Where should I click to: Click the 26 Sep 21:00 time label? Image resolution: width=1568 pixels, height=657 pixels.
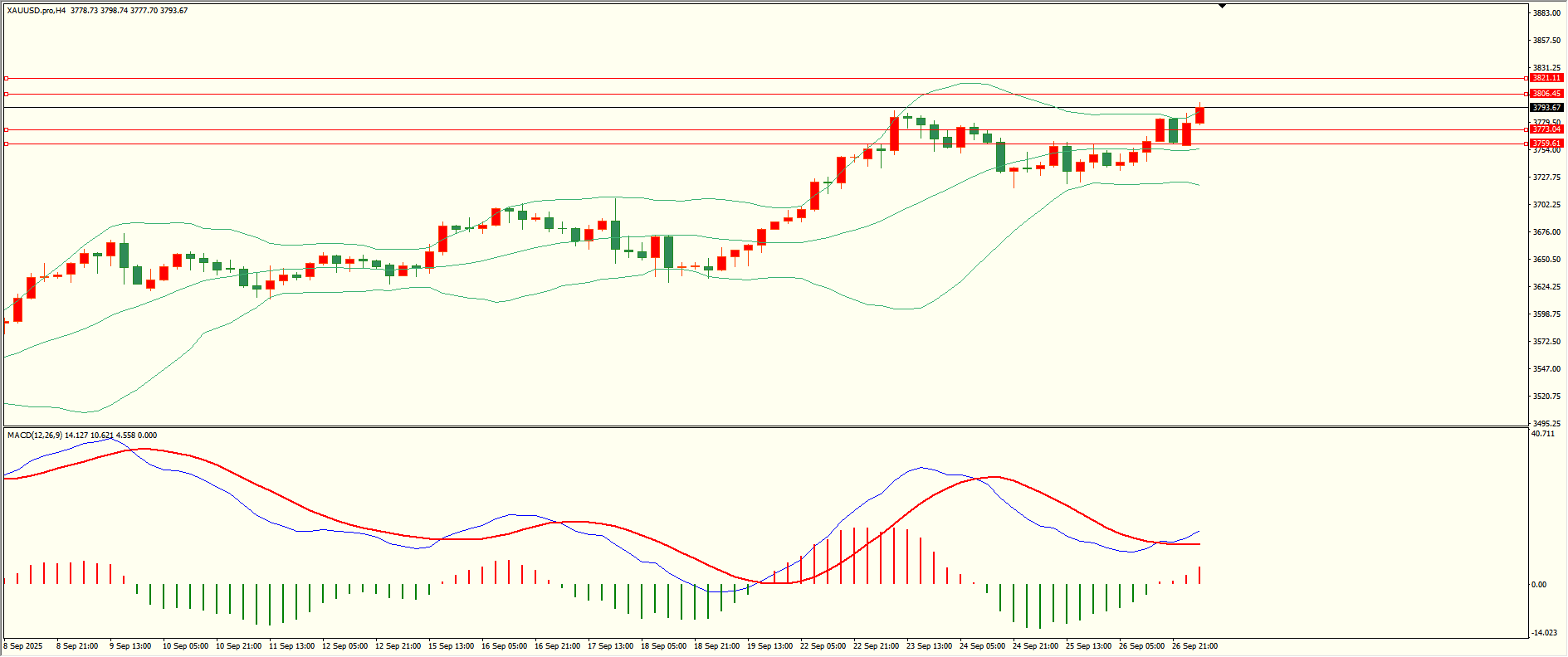pos(1195,646)
